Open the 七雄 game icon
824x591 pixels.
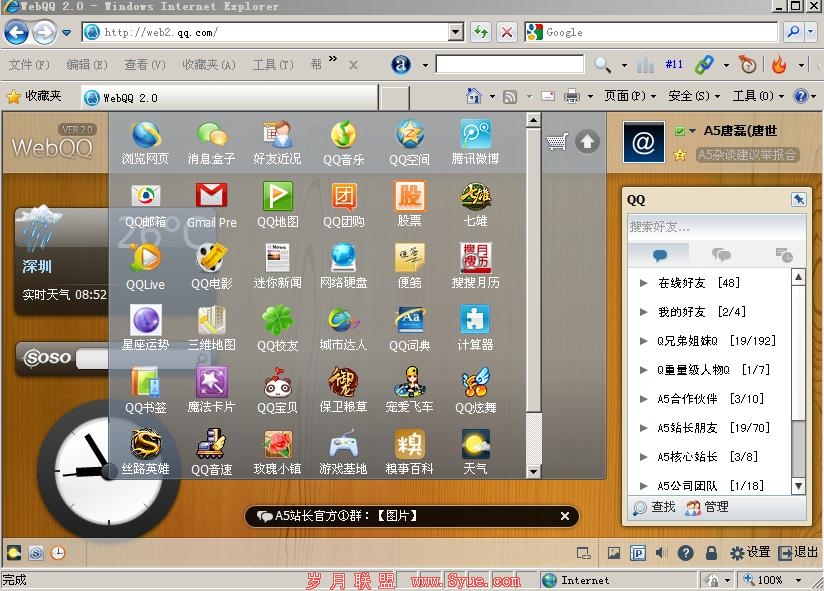pos(476,205)
